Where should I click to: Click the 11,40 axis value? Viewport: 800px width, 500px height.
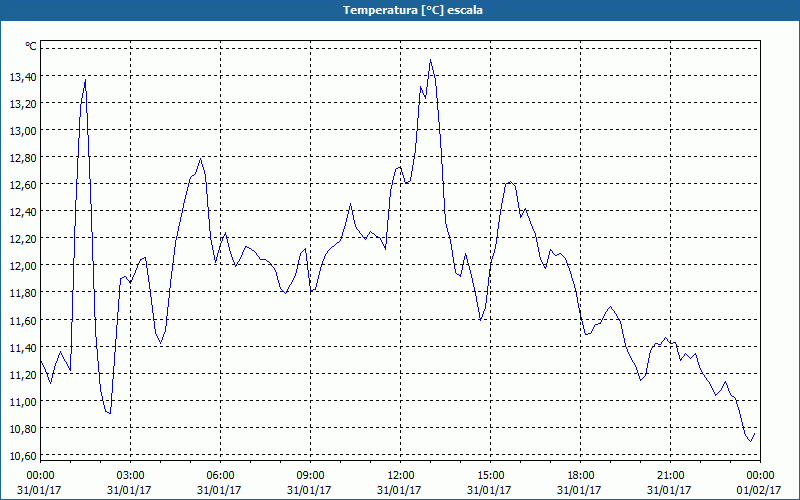click(23, 348)
